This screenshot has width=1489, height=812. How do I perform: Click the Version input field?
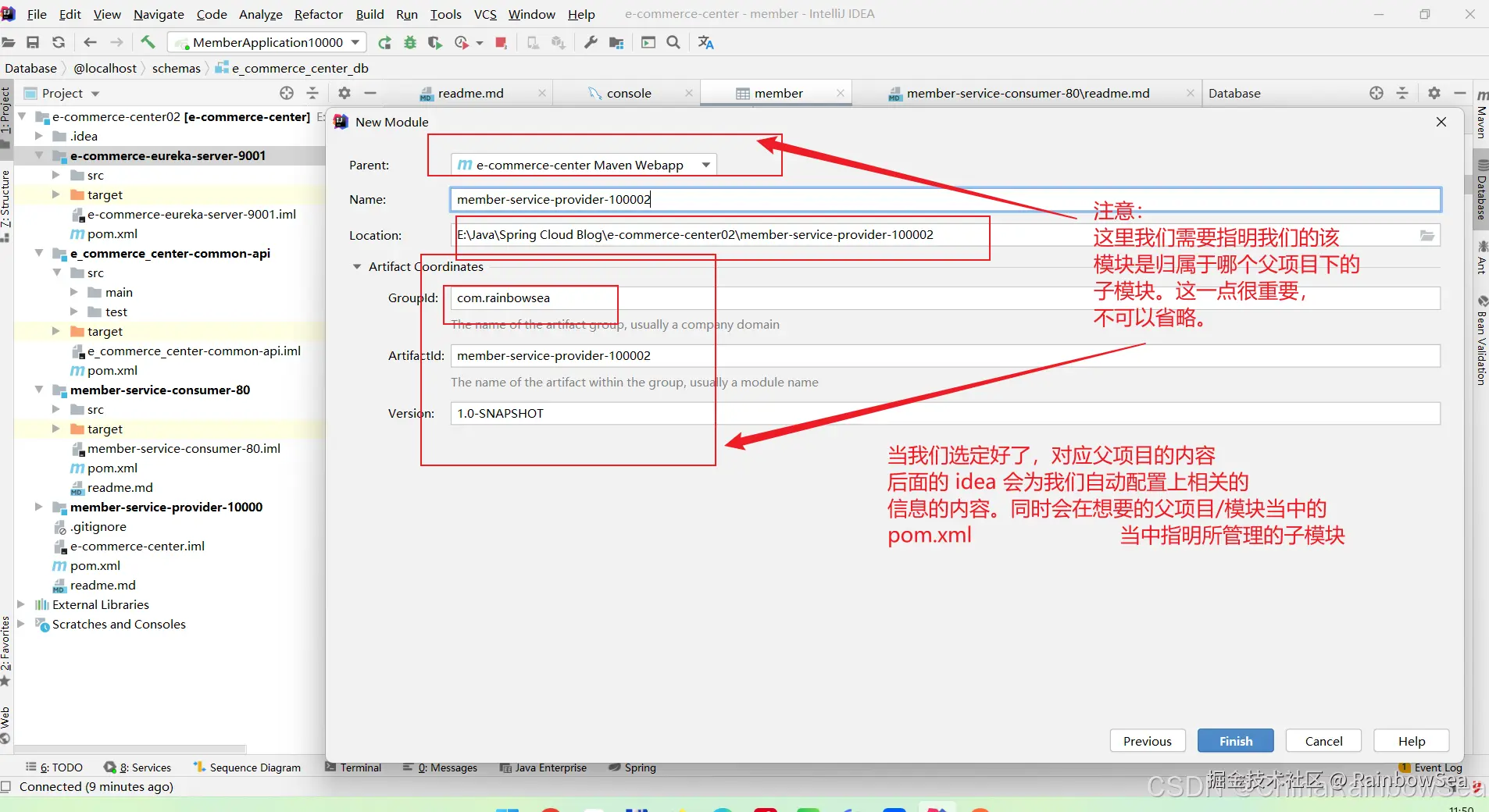pos(945,413)
